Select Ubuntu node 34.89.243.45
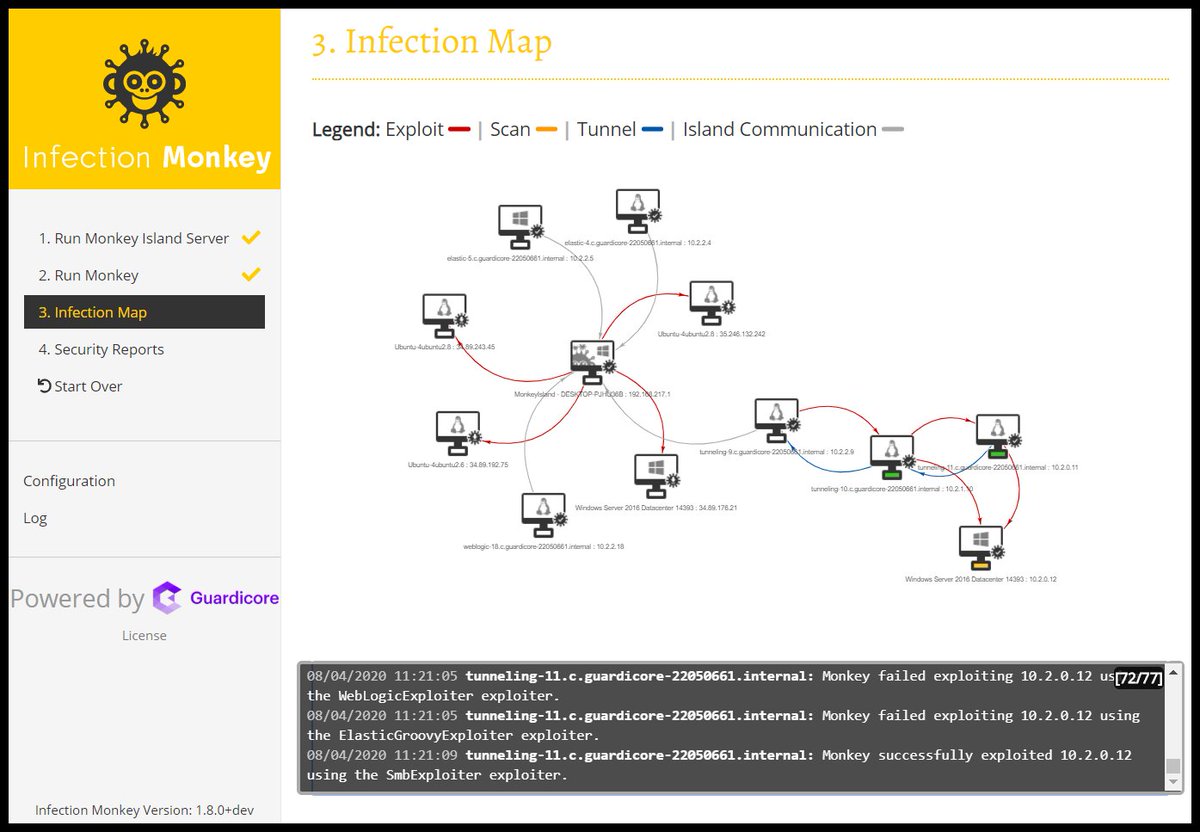 (446, 316)
